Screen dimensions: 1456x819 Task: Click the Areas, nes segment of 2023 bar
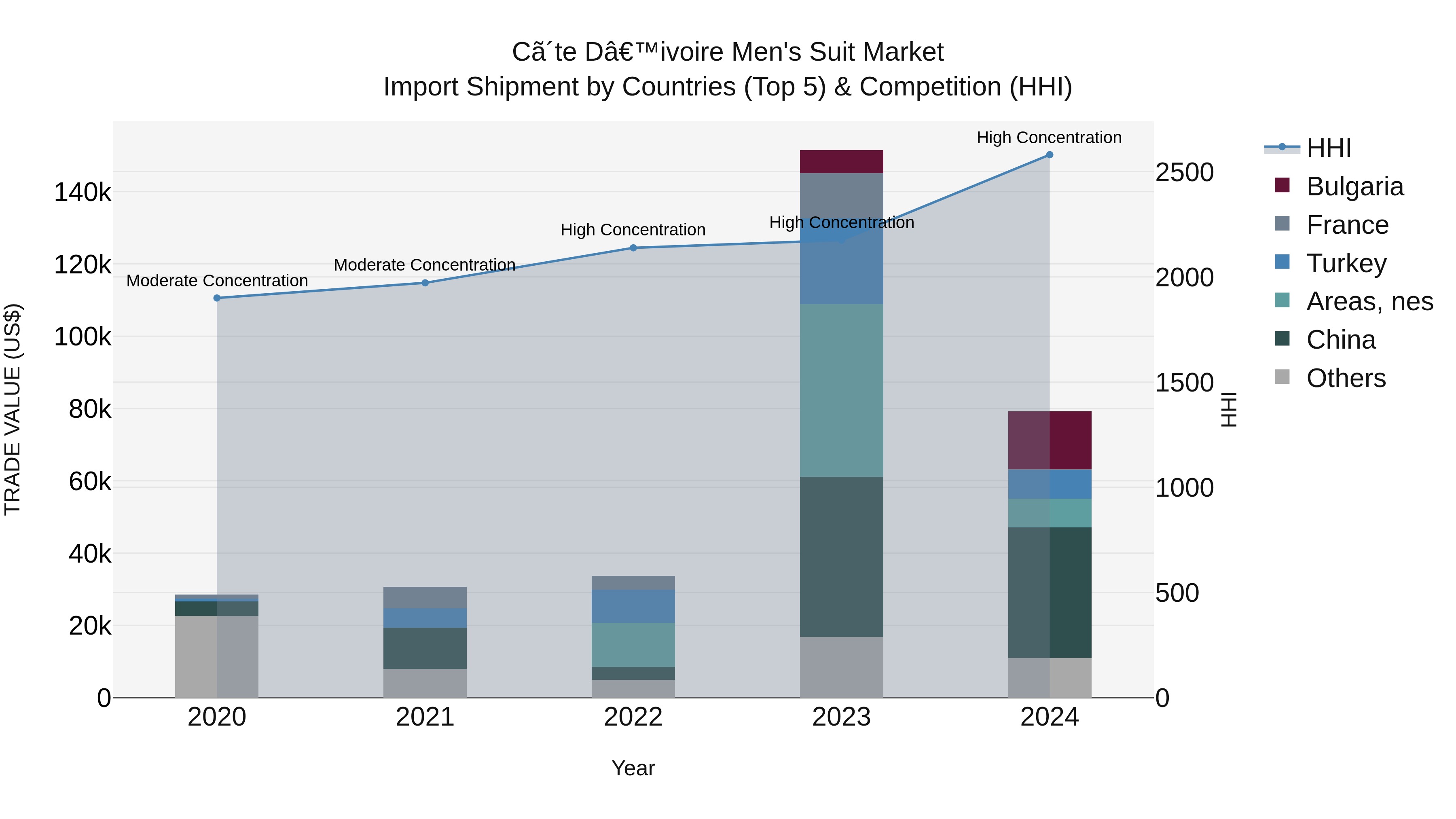[x=841, y=390]
